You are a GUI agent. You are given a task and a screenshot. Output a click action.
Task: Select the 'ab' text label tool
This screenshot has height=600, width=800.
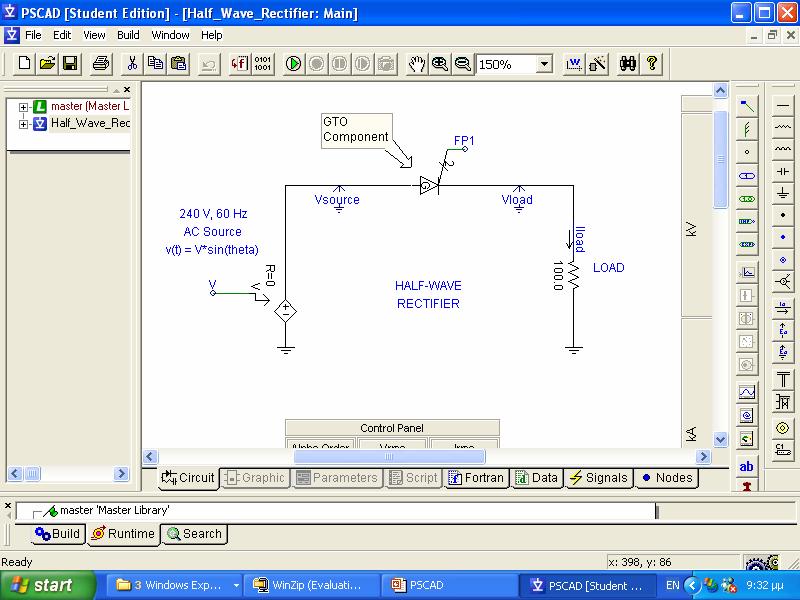coord(746,466)
